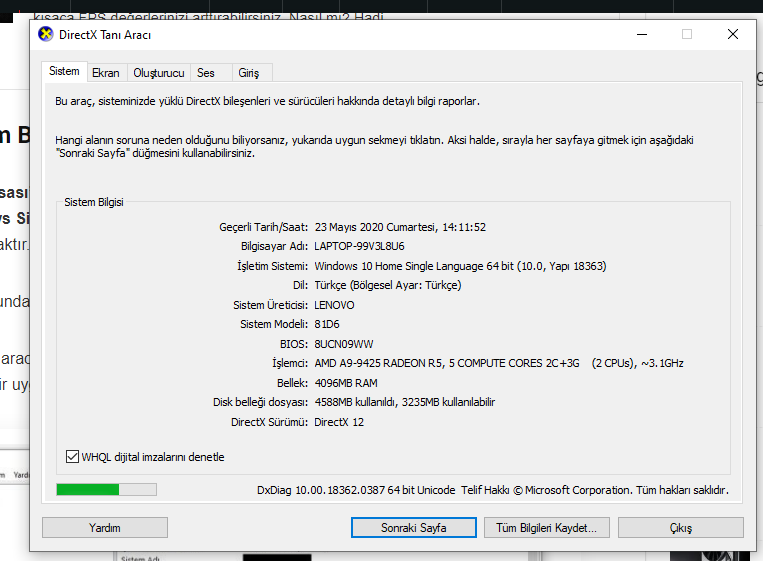763x561 pixels.
Task: Click the DirectX Sürümü label
Action: [270, 422]
